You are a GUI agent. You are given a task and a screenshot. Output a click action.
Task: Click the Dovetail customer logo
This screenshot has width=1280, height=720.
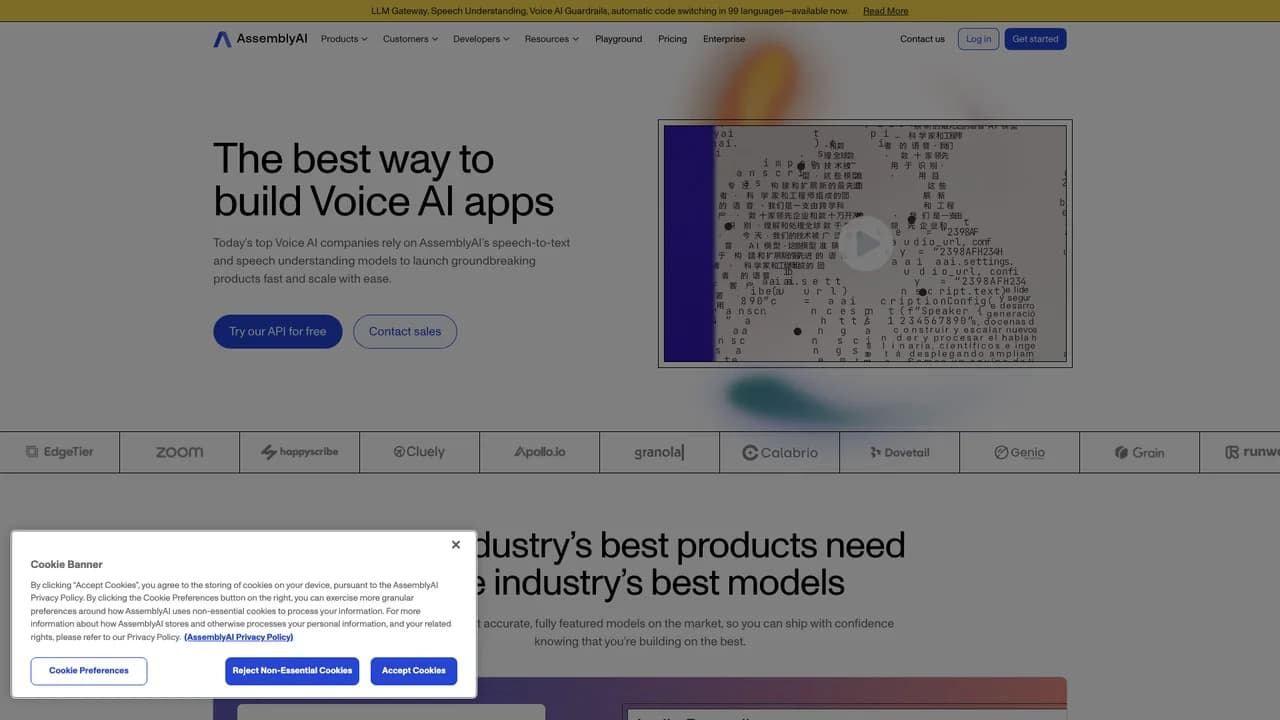[x=900, y=452]
